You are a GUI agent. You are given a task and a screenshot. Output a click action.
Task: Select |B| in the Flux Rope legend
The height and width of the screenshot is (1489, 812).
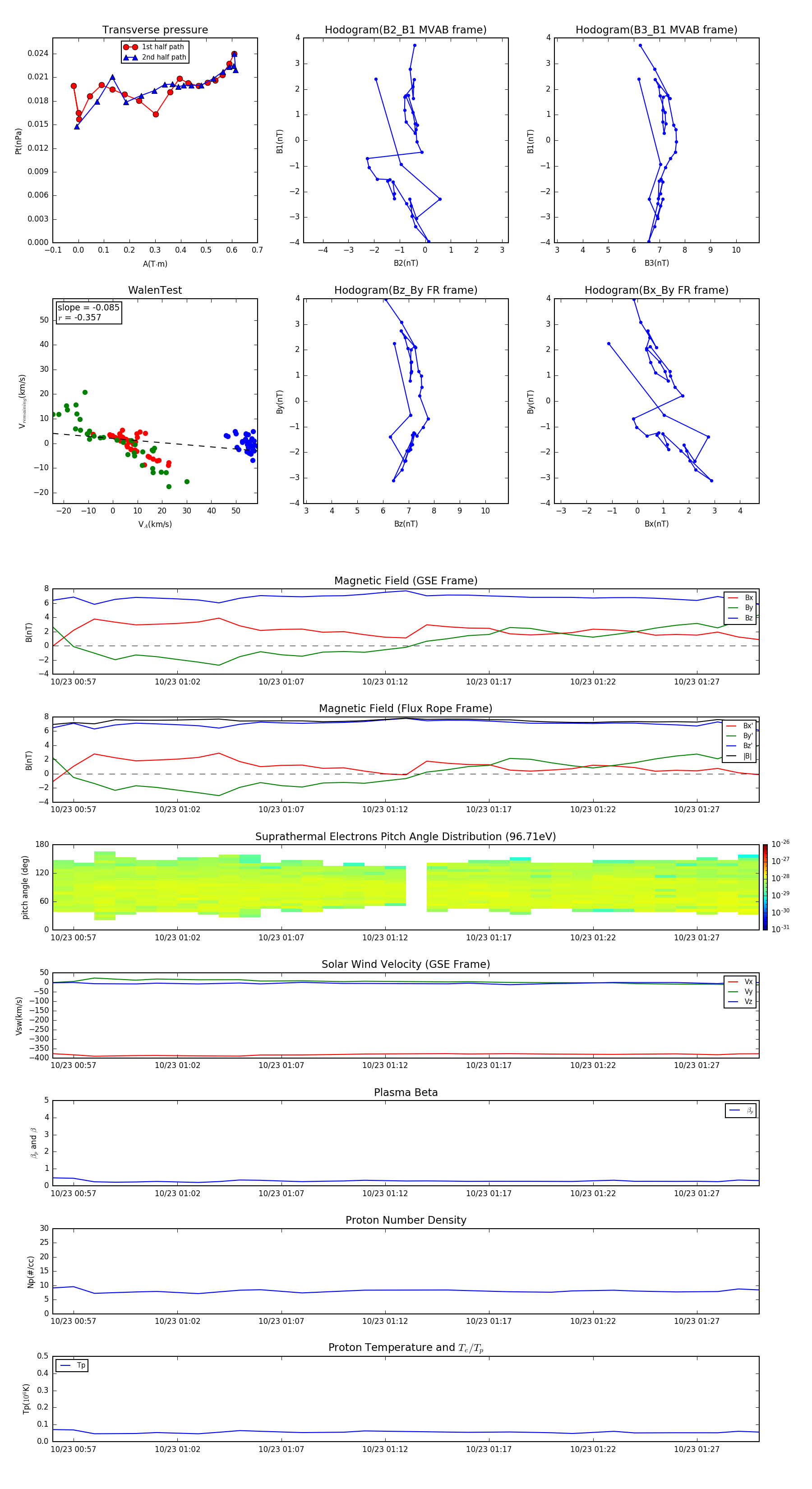[x=739, y=756]
